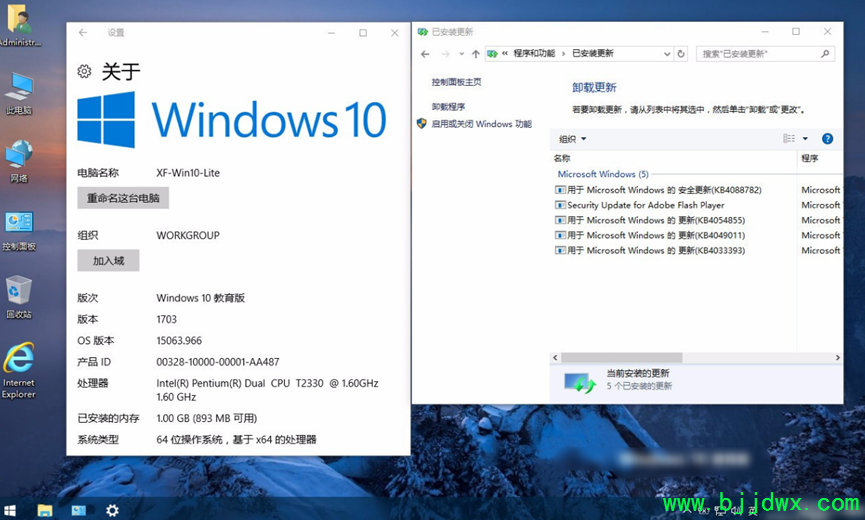The image size is (865, 520).
Task: Click the version value 1703
Action: 166,319
